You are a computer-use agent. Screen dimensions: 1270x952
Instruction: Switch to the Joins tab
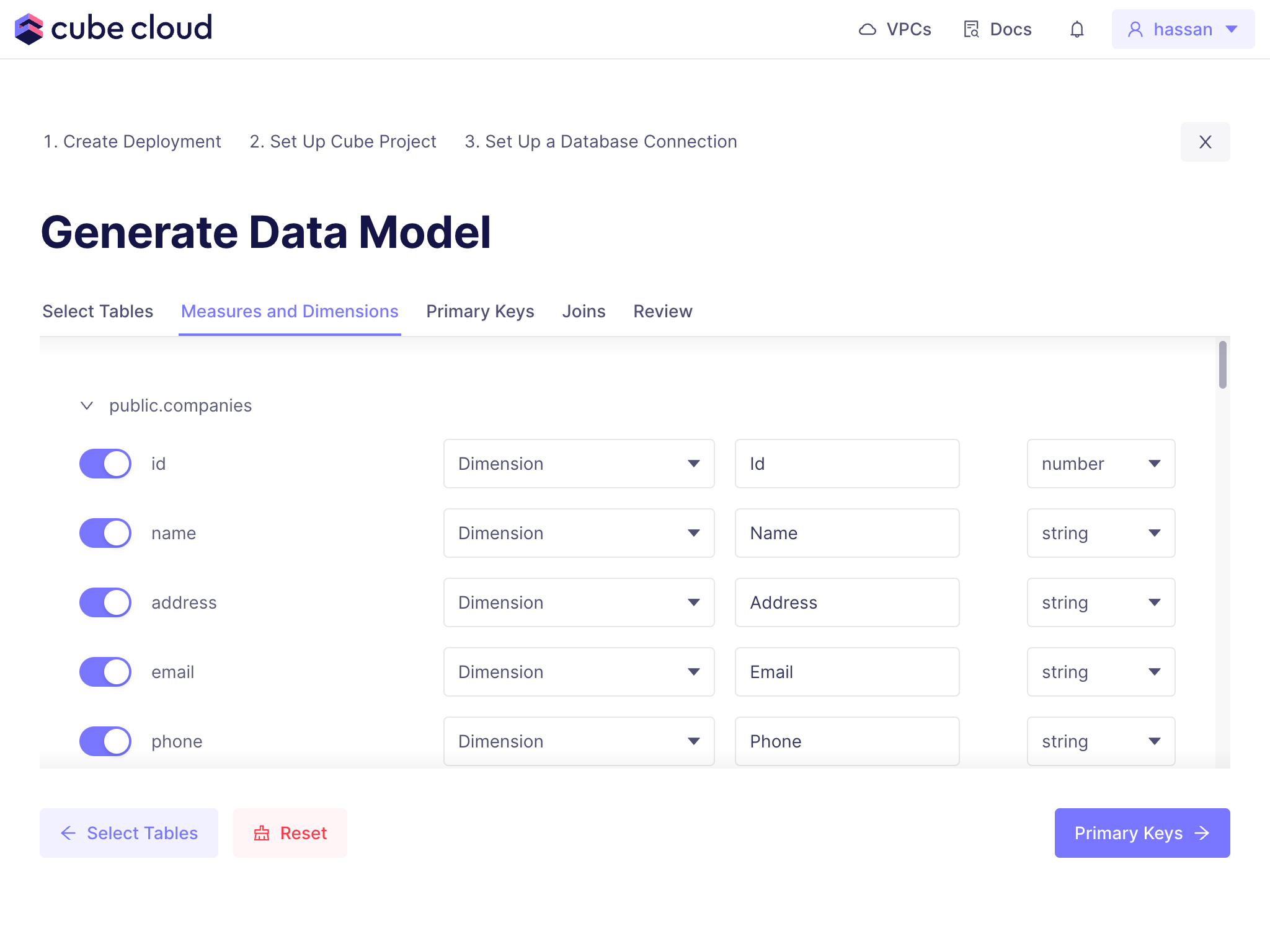[584, 311]
